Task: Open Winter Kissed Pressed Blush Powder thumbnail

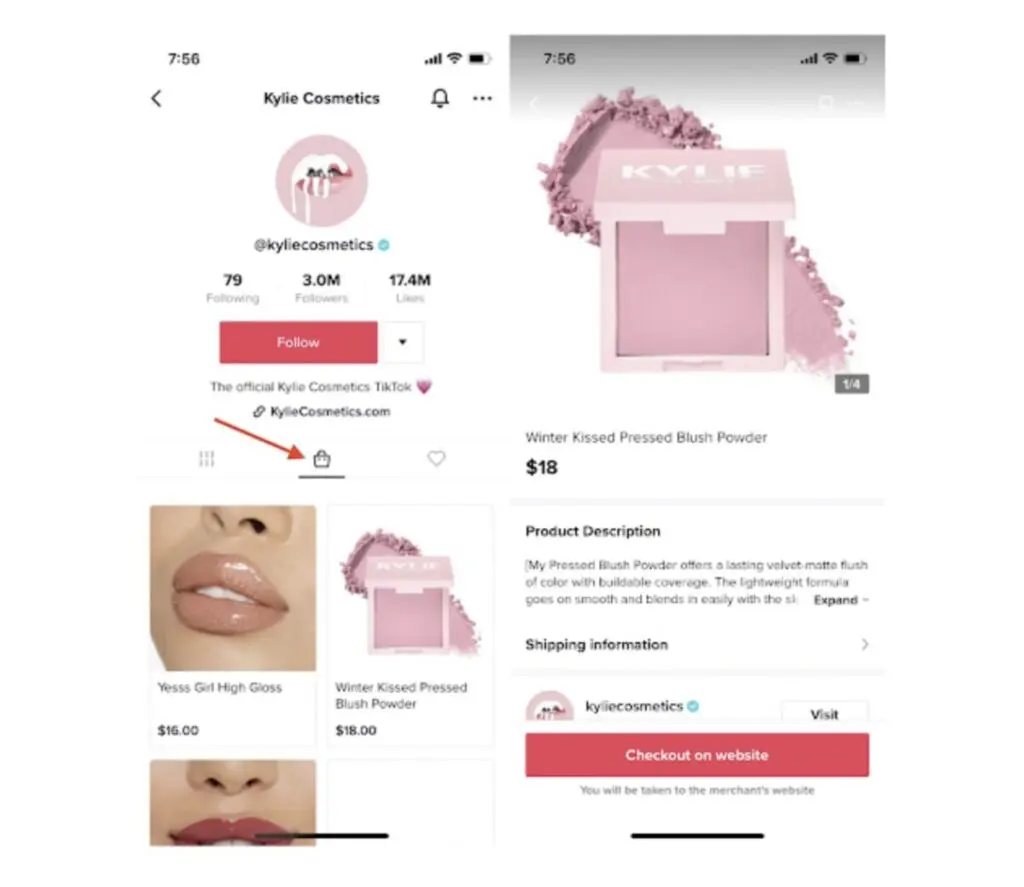Action: 410,588
